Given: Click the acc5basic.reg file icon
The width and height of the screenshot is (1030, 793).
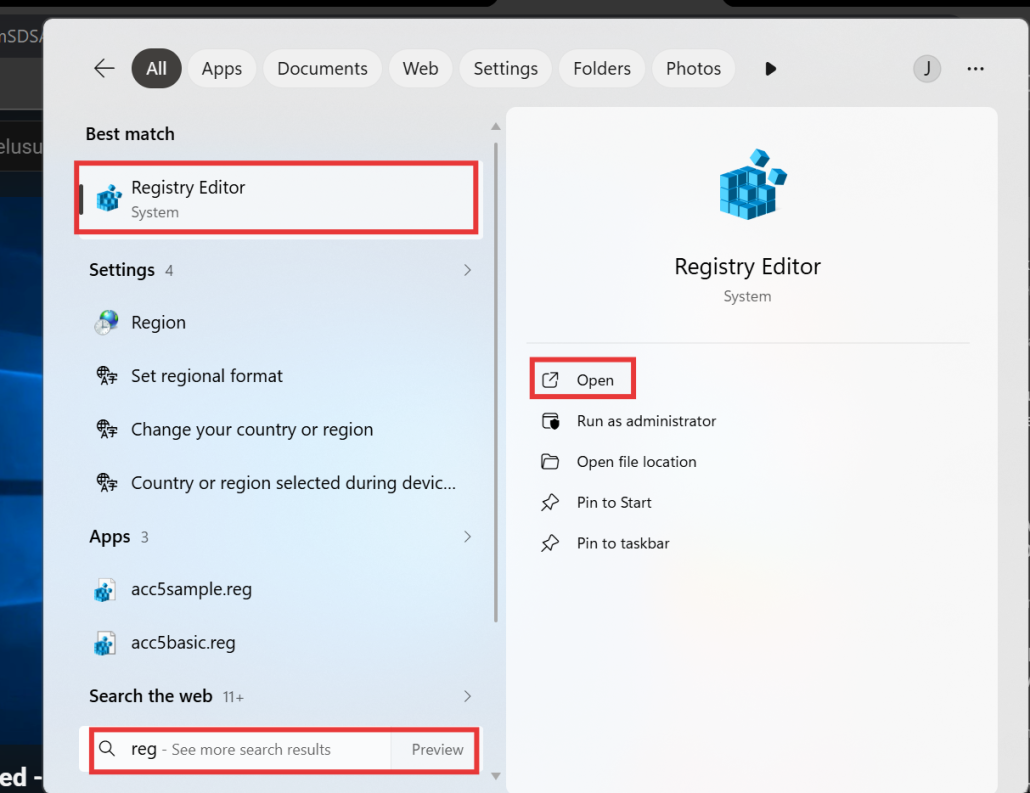Looking at the screenshot, I should (x=105, y=643).
